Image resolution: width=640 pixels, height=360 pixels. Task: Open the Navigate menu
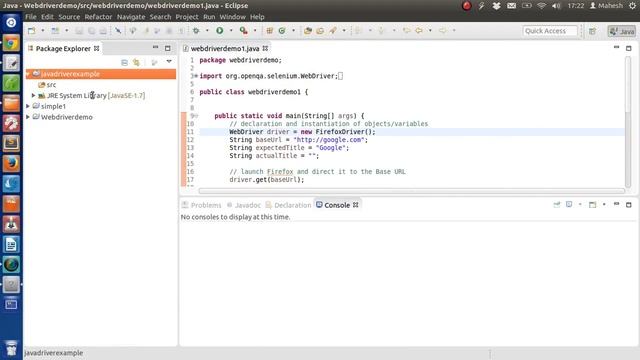131,17
